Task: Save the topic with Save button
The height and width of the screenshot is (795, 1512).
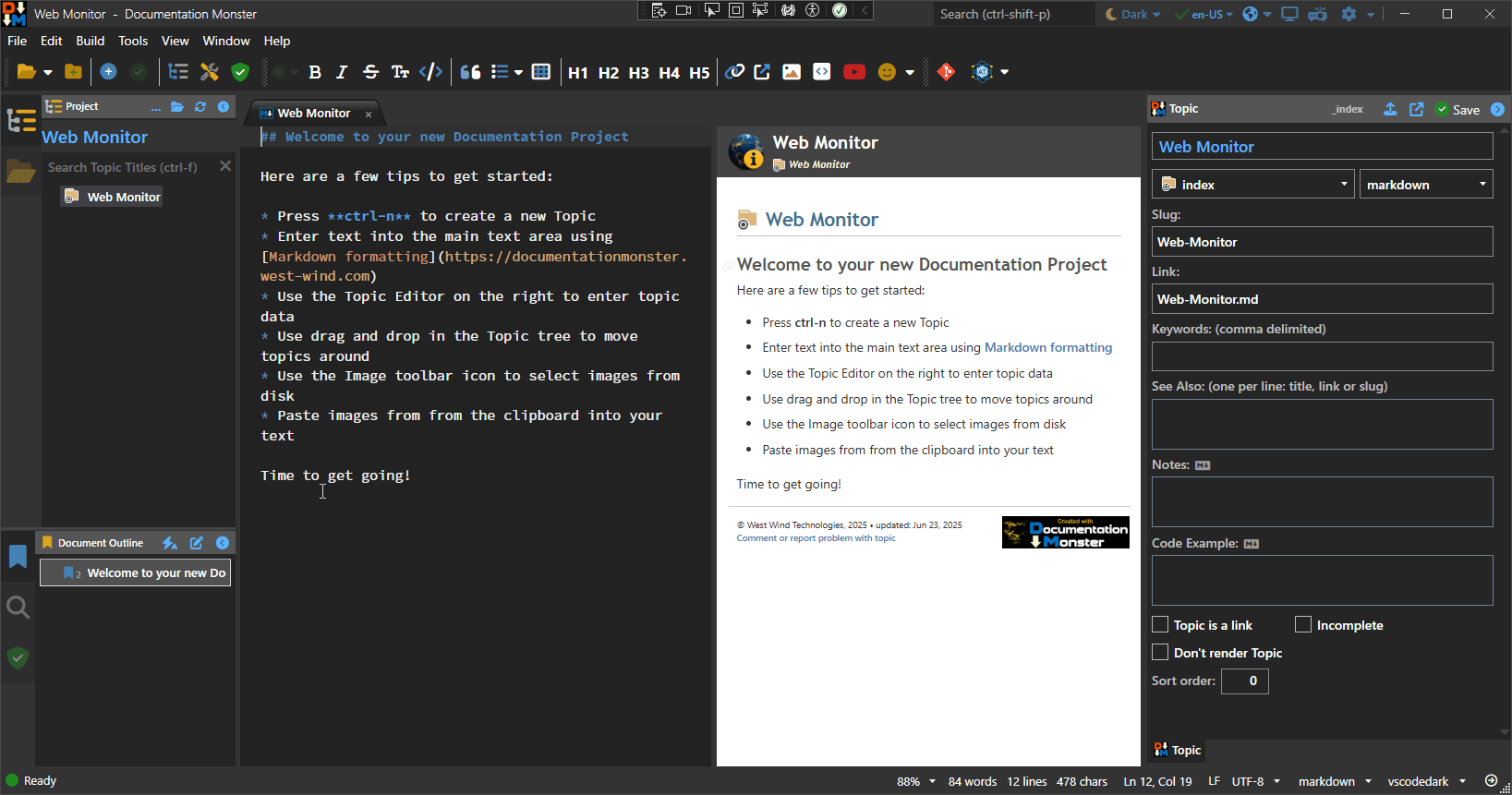Action: pos(1458,109)
